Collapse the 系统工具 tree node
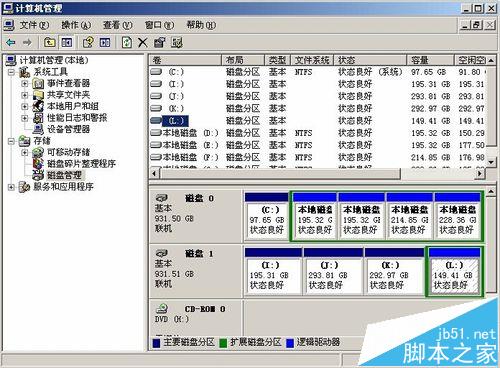This screenshot has height=368, width=500. tap(11, 72)
